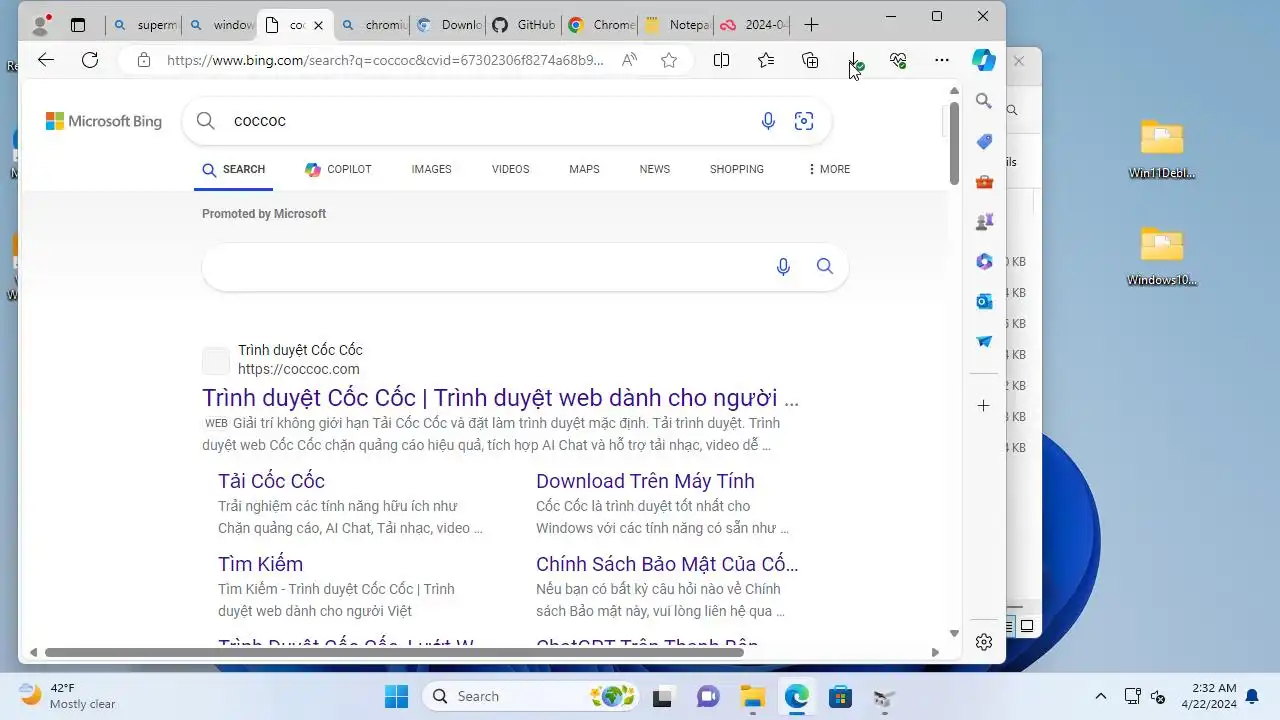Screen dimensions: 1280x720
Task: Go to Microsoft Bing home logo
Action: coord(103,121)
